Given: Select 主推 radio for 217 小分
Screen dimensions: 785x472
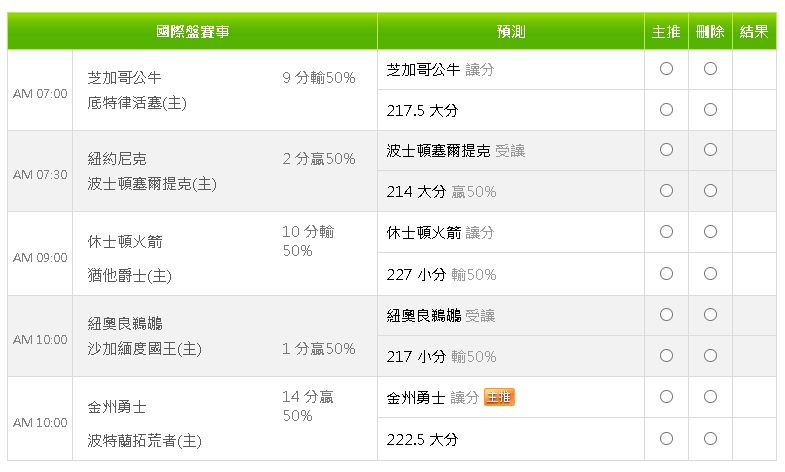Looking at the screenshot, I should (x=666, y=356).
